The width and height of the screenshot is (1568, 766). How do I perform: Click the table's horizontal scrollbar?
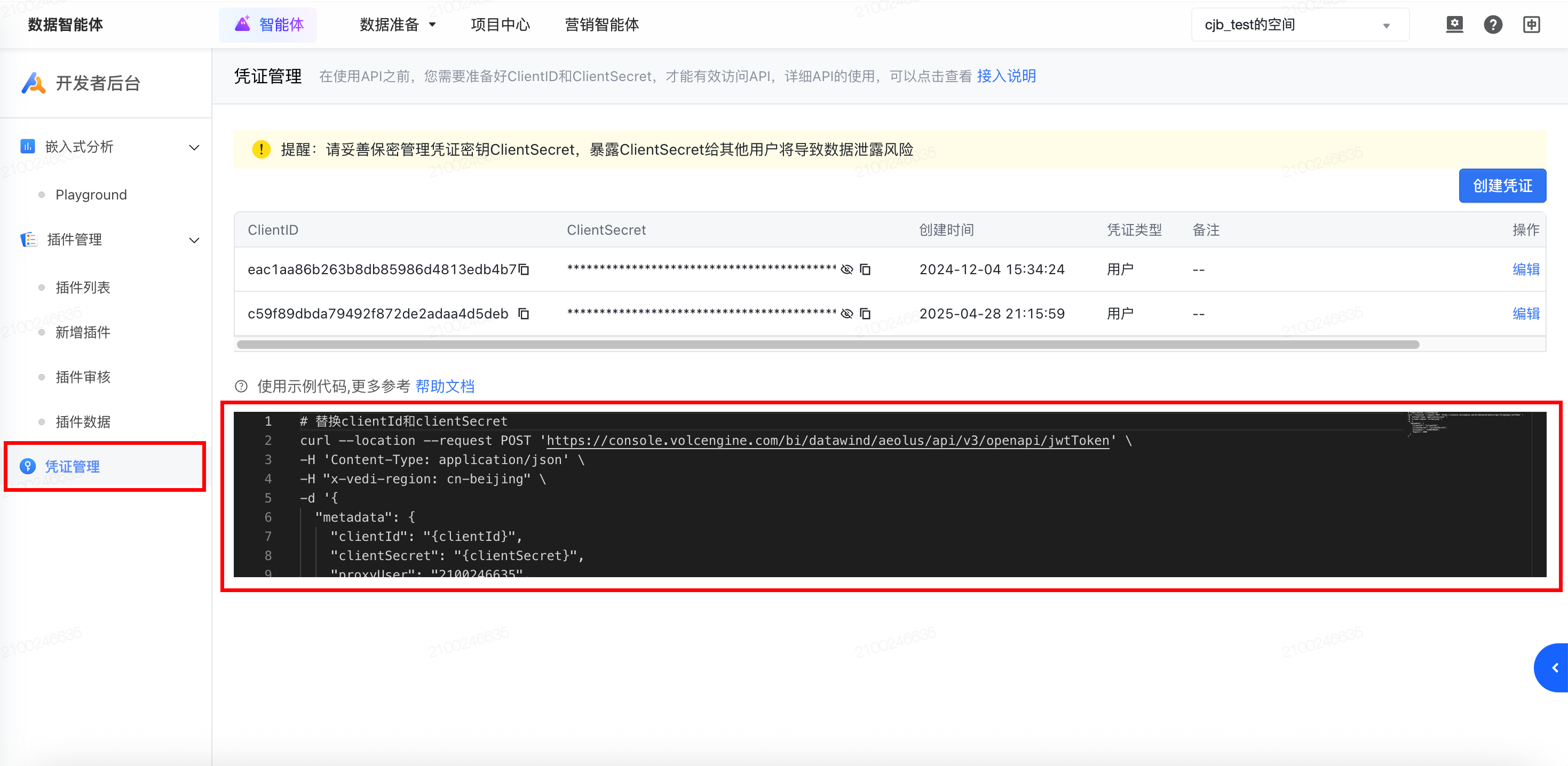coord(828,345)
